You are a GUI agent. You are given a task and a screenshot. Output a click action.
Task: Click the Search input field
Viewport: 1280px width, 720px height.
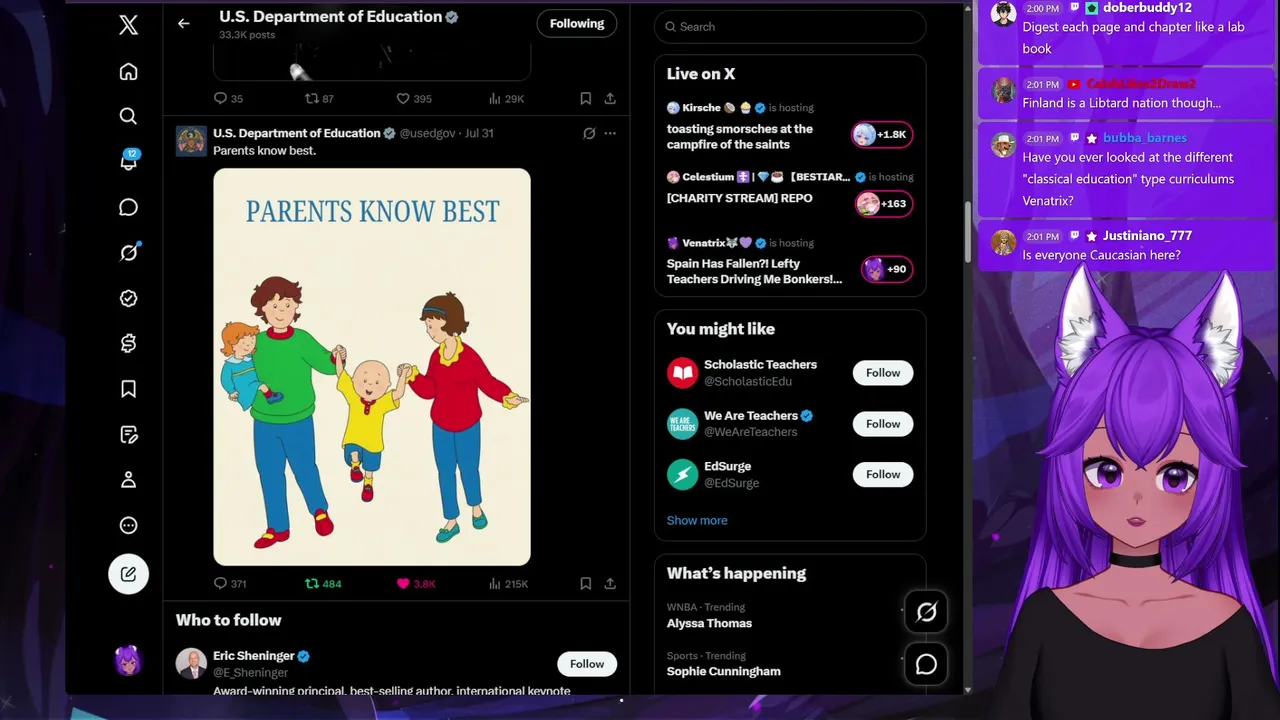[790, 27]
